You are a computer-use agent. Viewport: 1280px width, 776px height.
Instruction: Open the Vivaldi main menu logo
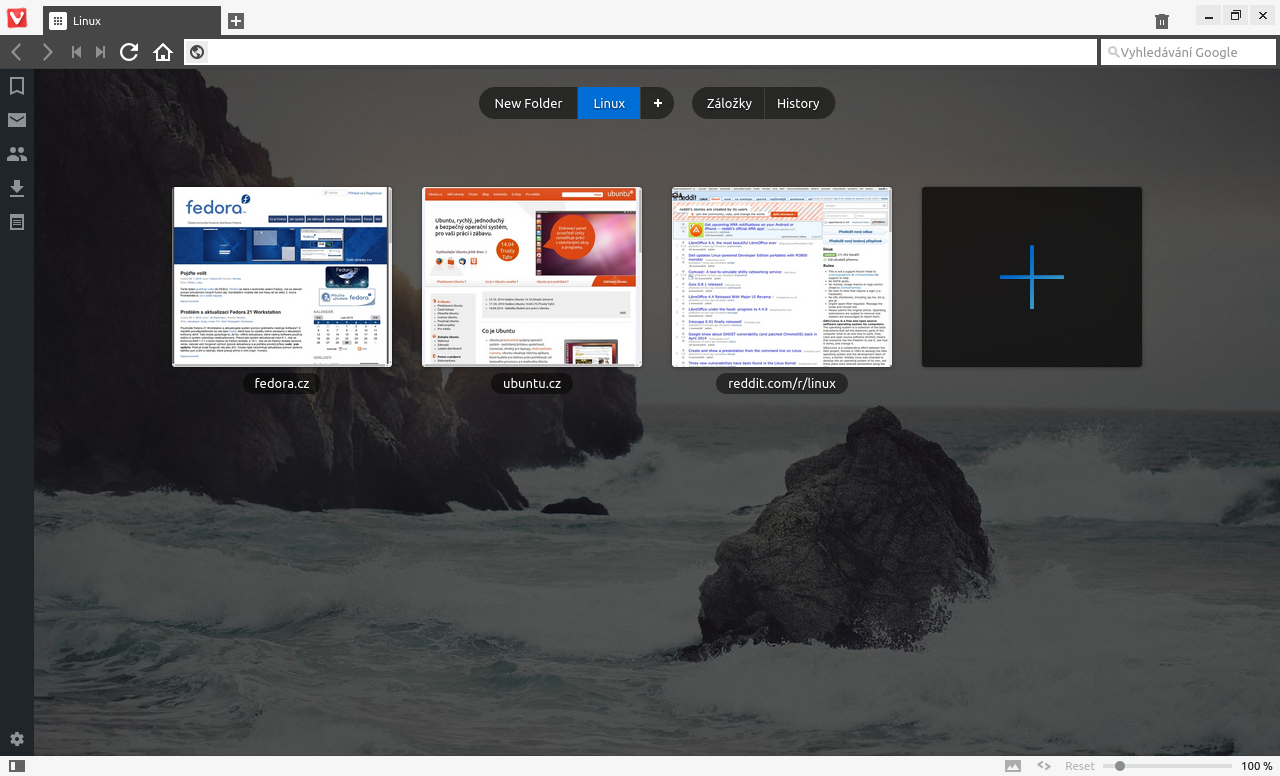click(17, 19)
